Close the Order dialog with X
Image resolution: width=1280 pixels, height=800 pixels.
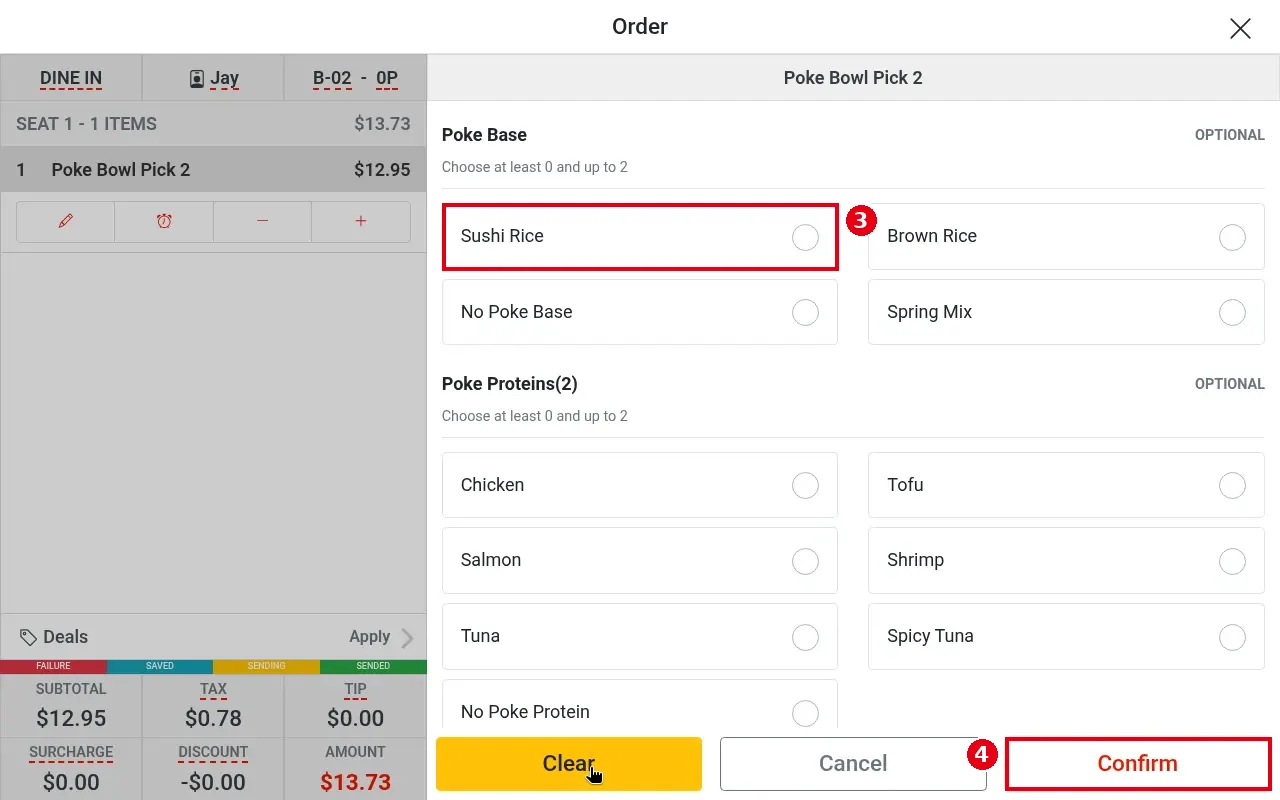[x=1240, y=28]
